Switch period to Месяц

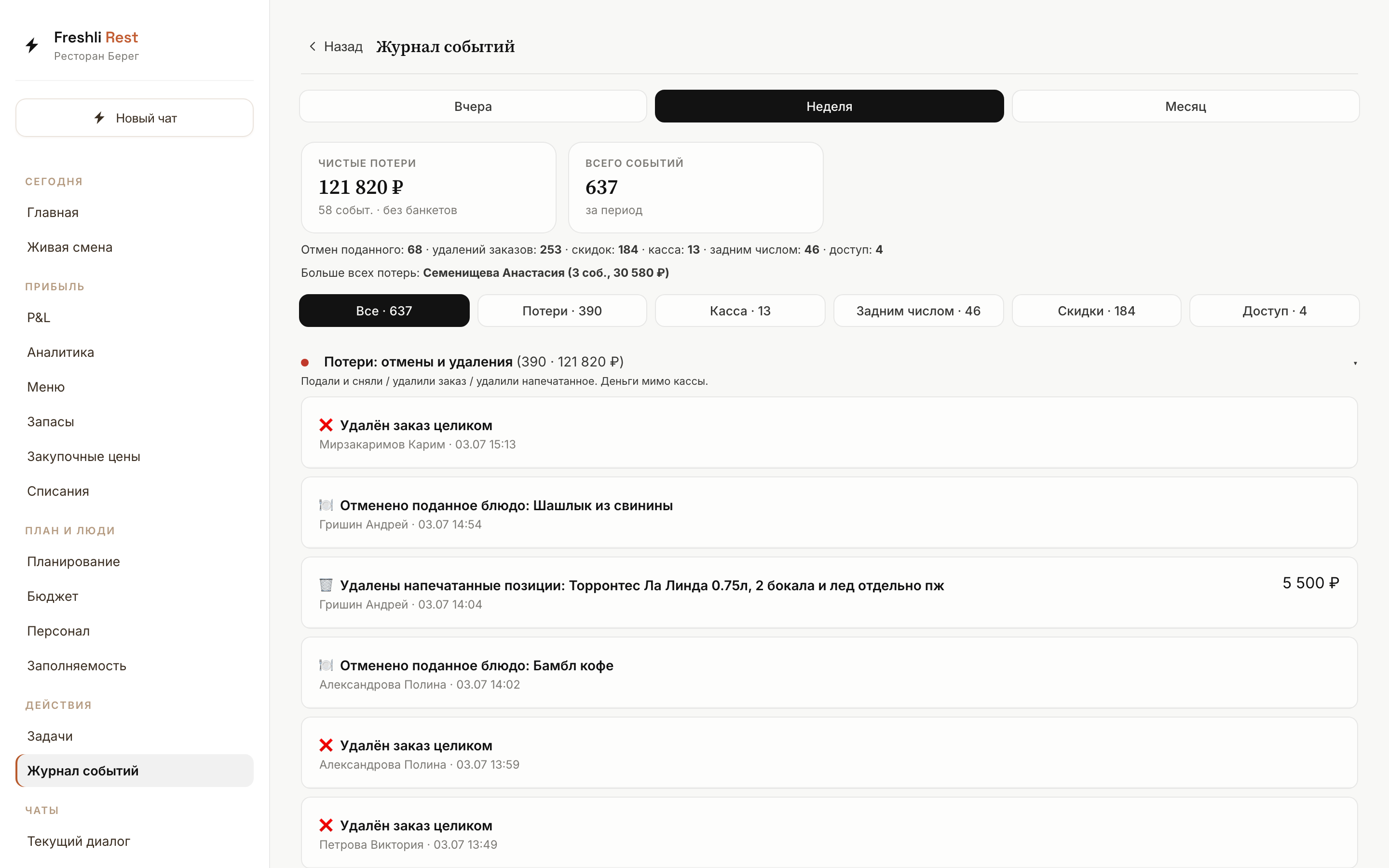point(1185,106)
